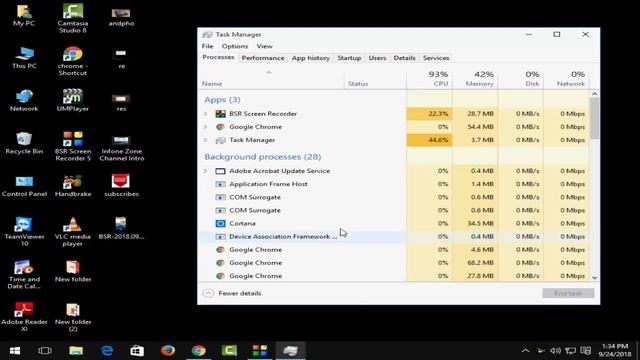
Task: Click Background processes (28) heading
Action: 262,157
